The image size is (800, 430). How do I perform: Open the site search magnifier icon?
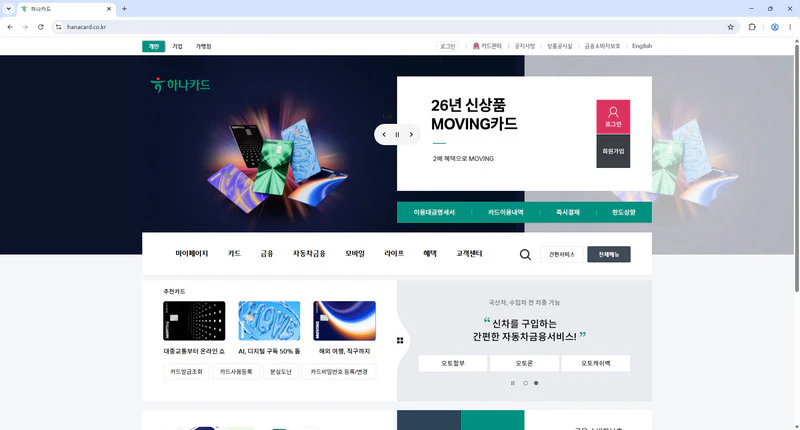coord(525,254)
